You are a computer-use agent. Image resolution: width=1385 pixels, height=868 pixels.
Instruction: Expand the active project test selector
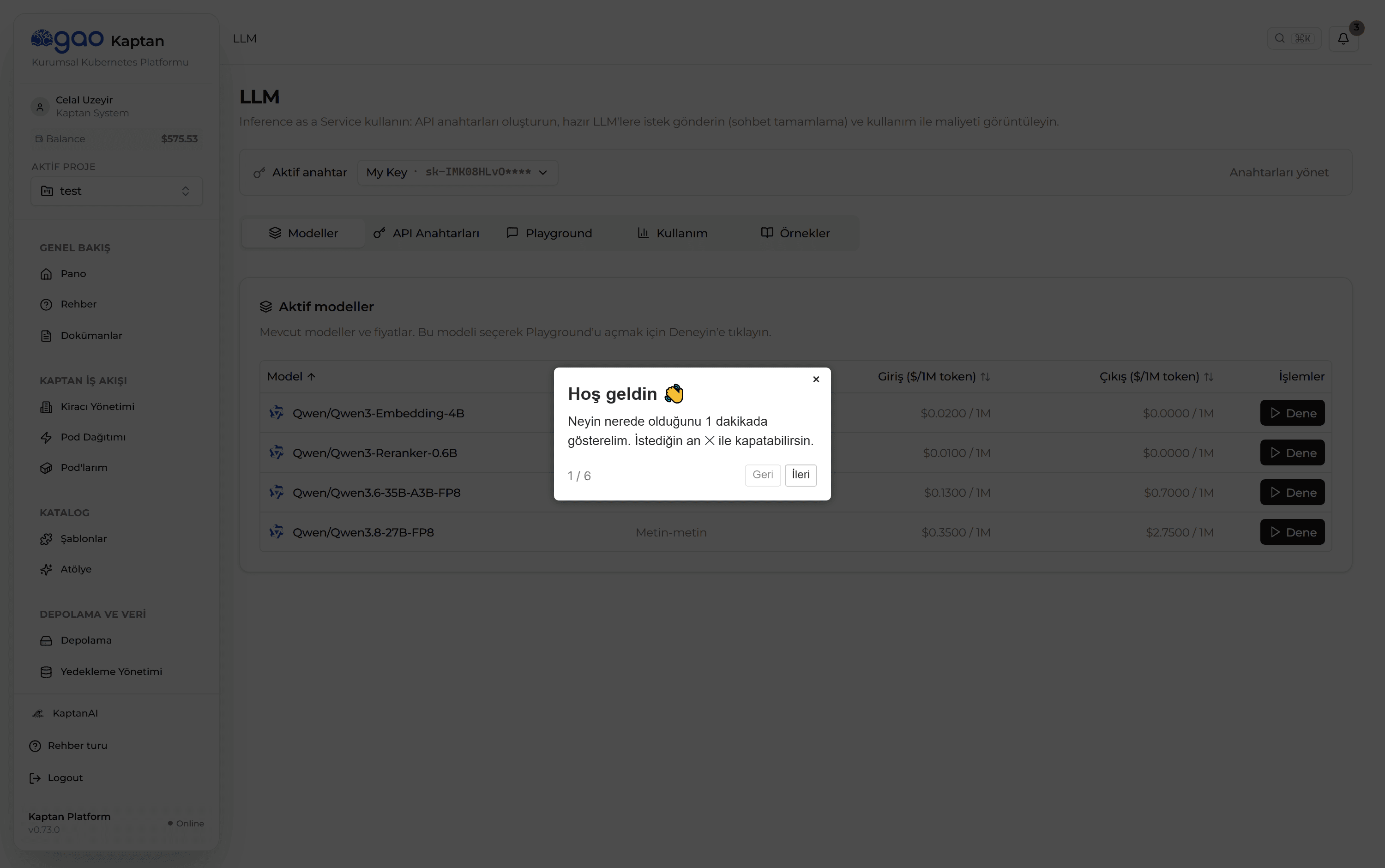pyautogui.click(x=116, y=191)
